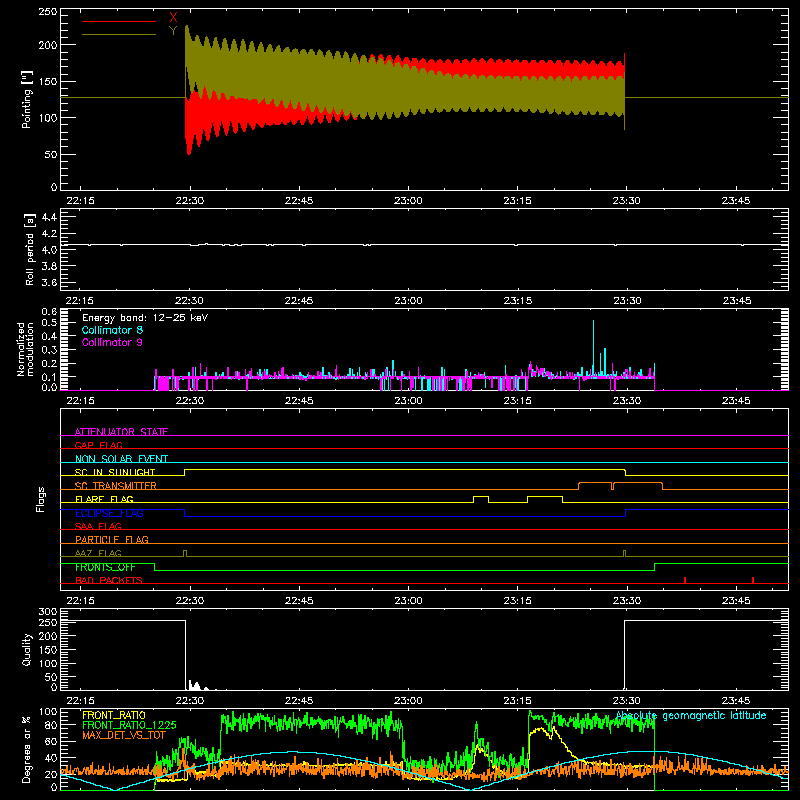
Task: Click the yellow FRONT_RATIO peak near 23:18
Action: pos(540,731)
